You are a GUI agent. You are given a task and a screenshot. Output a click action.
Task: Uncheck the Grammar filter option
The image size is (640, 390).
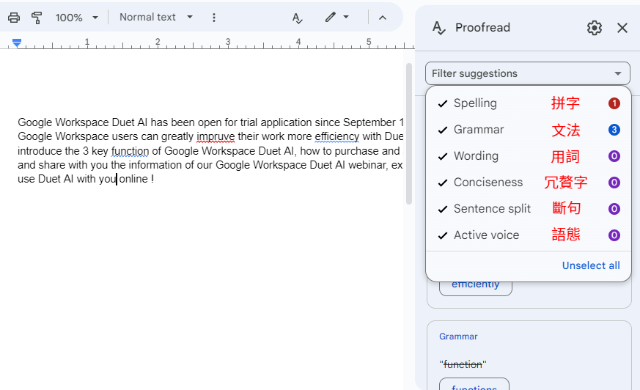528,130
